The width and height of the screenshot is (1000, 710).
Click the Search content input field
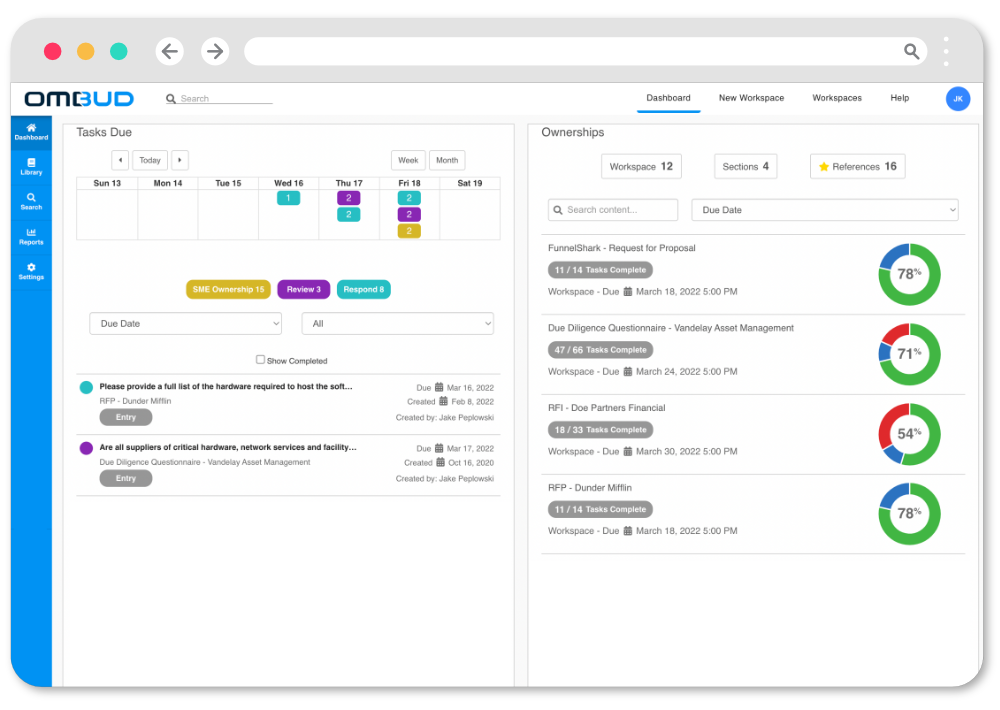(613, 210)
